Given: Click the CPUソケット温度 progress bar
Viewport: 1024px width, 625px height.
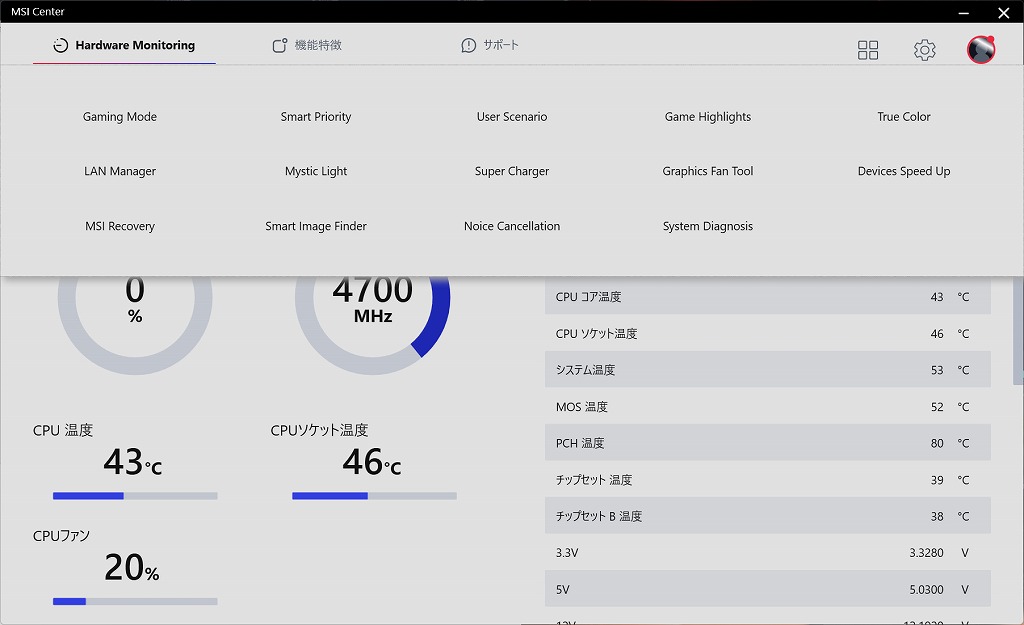Looking at the screenshot, I should 374,496.
